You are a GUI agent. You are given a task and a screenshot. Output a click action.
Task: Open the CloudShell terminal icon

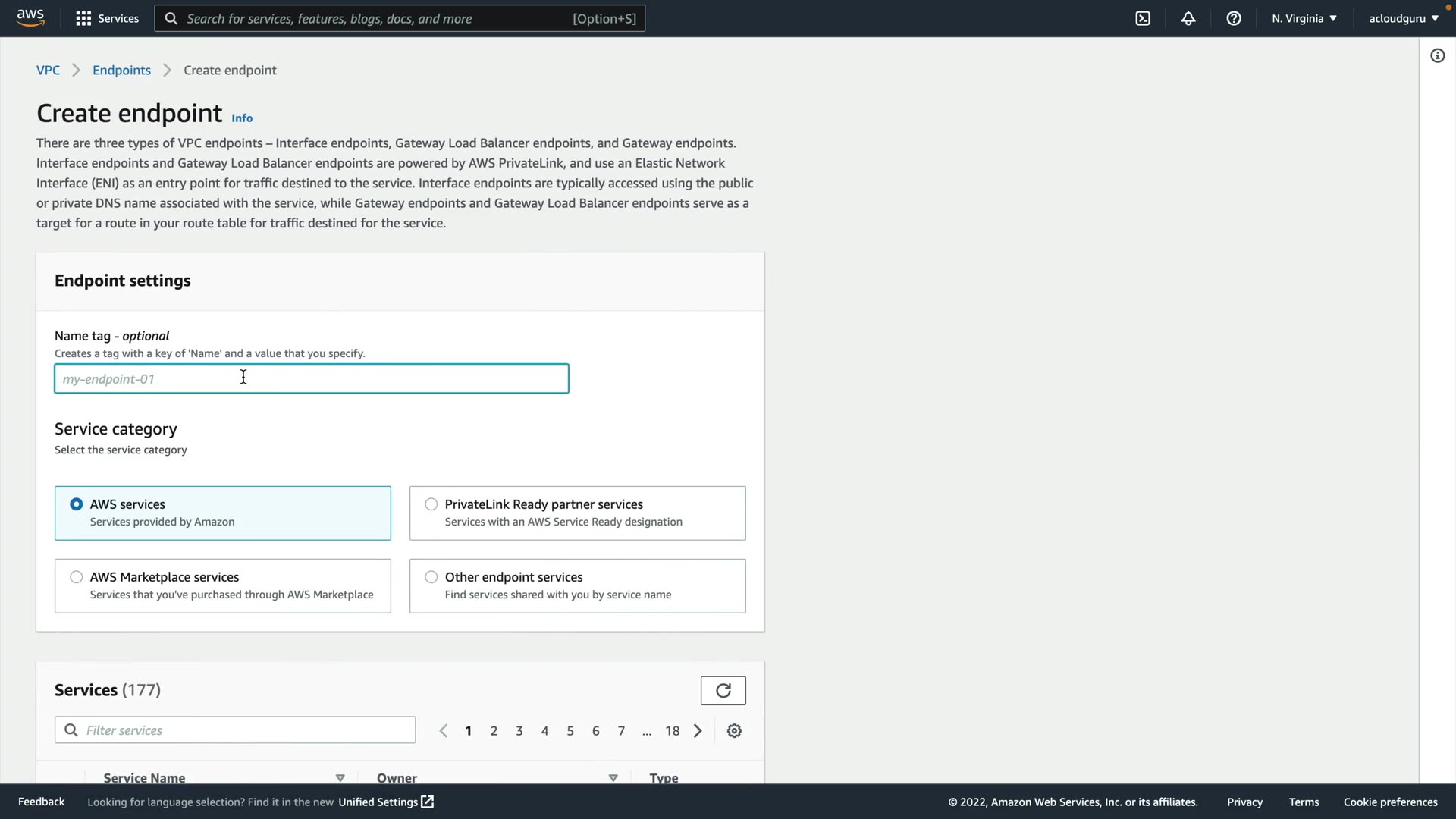pyautogui.click(x=1143, y=18)
